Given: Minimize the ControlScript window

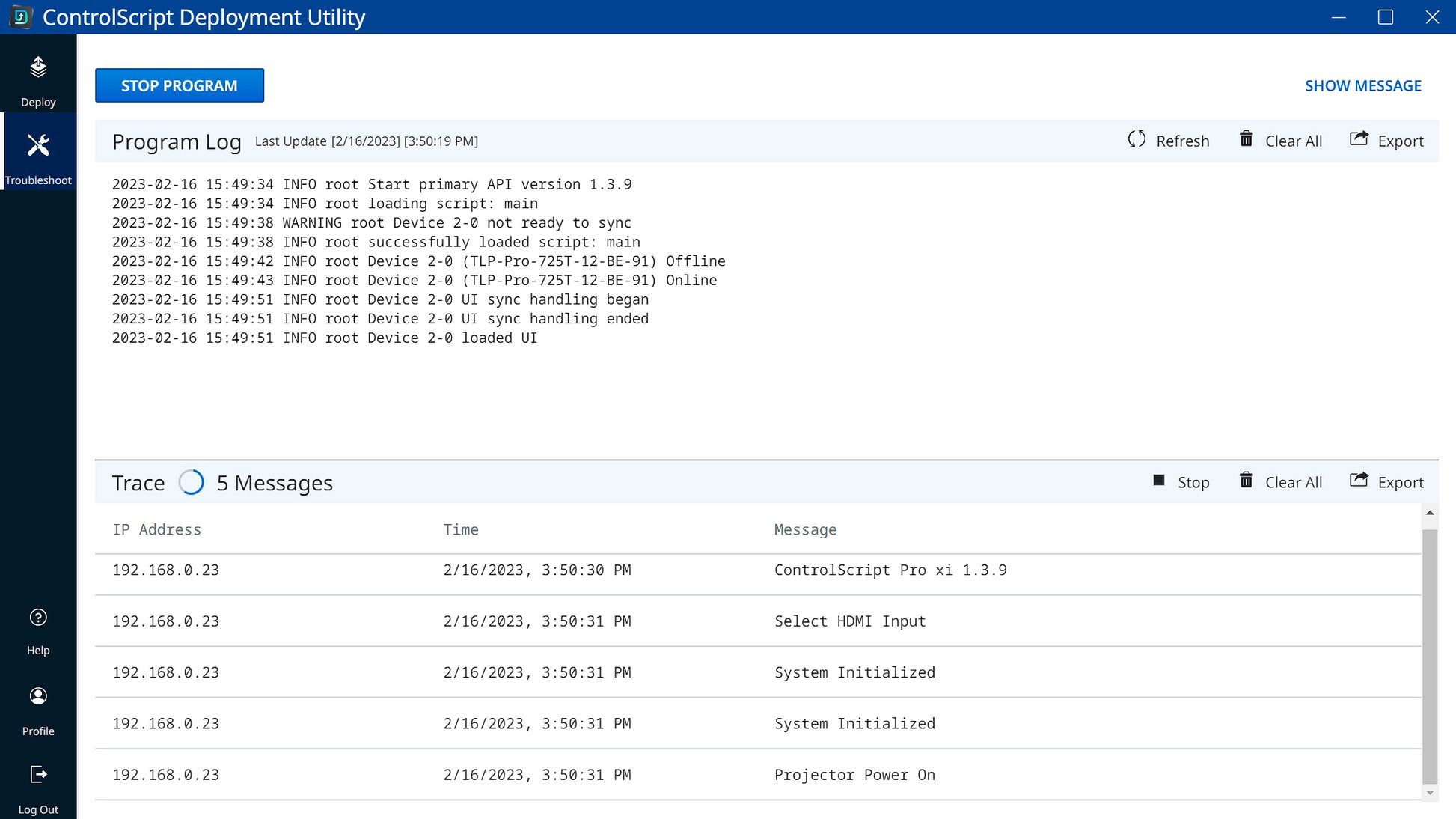Looking at the screenshot, I should pyautogui.click(x=1339, y=17).
